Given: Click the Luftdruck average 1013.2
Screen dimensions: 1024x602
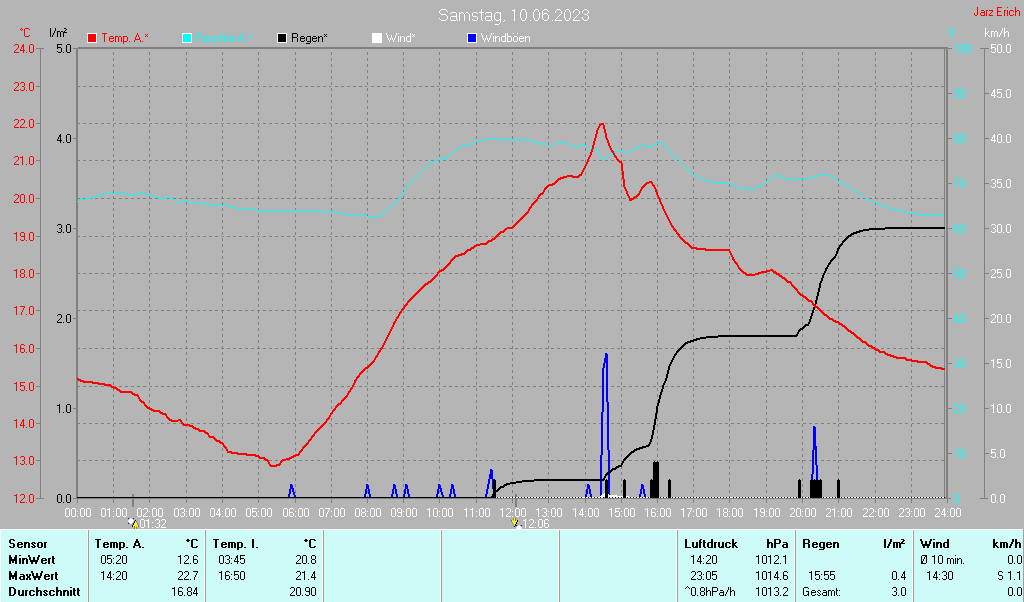Looking at the screenshot, I should point(773,592).
